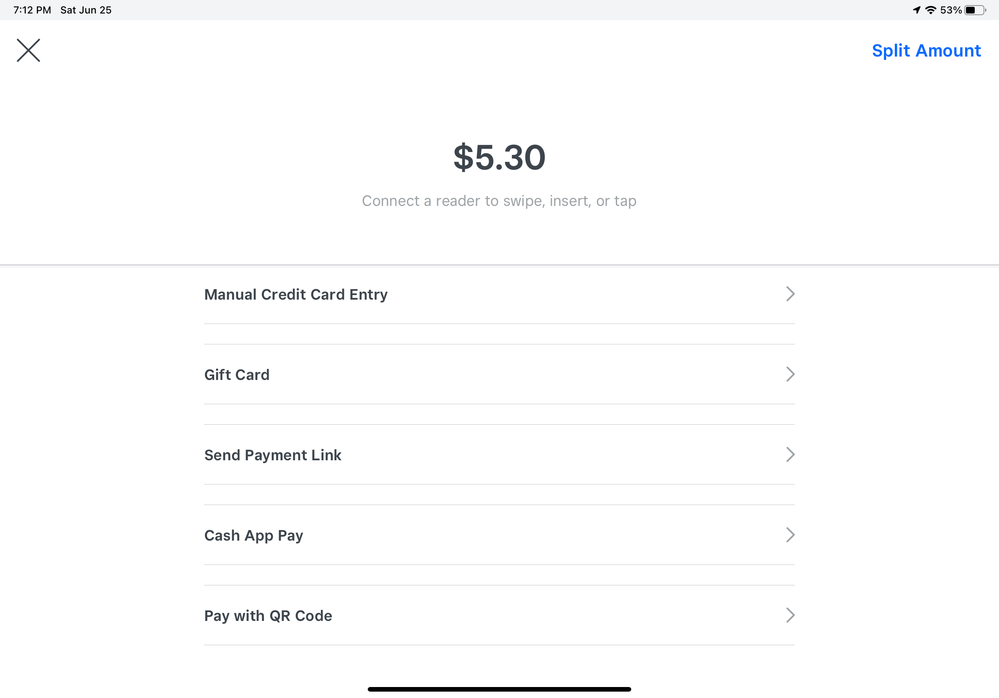This screenshot has width=999, height=698.
Task: Tap the arrow beside Pay with QR Code
Action: click(790, 615)
